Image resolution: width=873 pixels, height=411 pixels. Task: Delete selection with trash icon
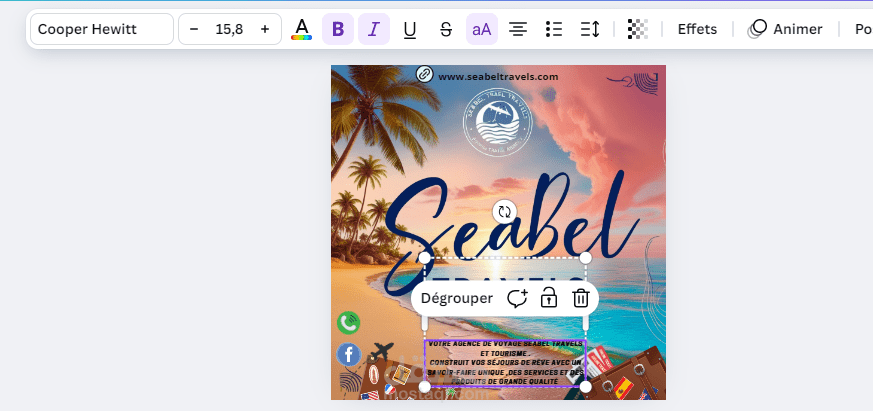[x=581, y=299]
